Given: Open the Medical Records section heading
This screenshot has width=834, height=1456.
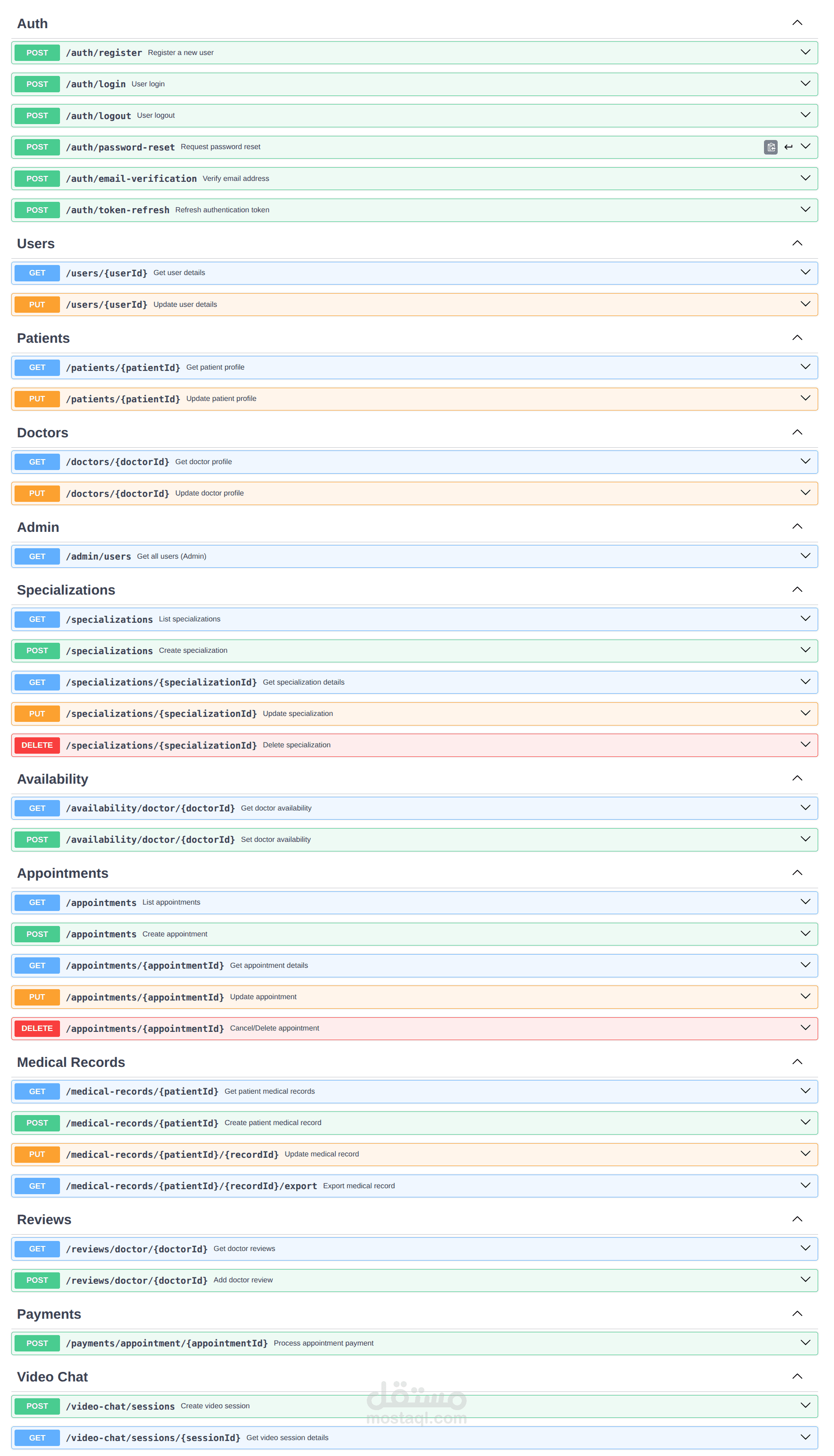Looking at the screenshot, I should click(71, 1062).
